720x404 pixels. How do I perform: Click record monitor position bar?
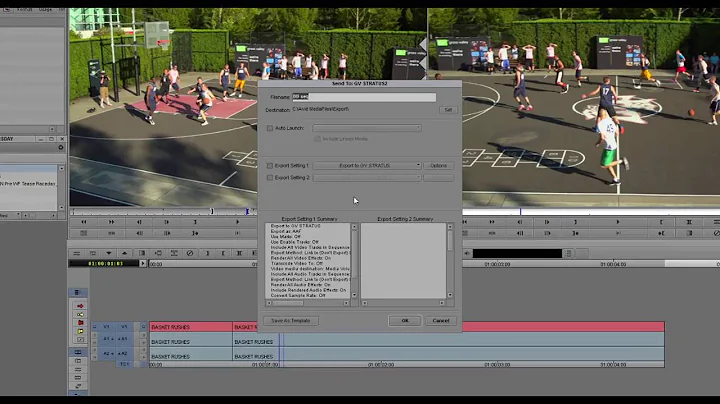(x=591, y=212)
